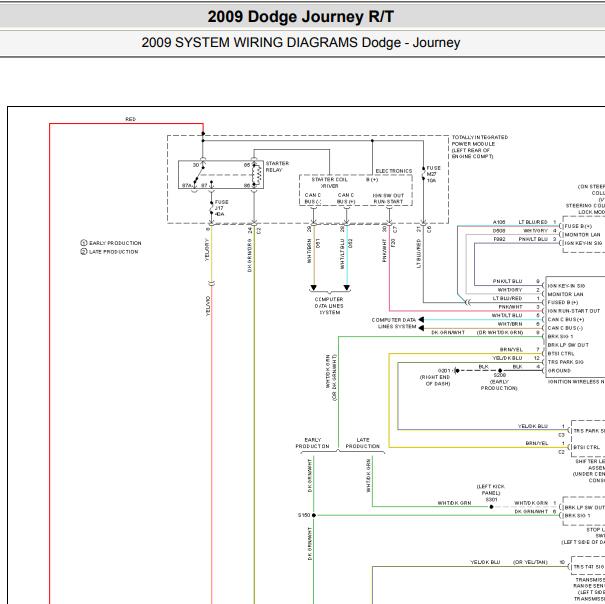Click 'EARLY PRODUCTION' above the wire brace
The height and width of the screenshot is (604, 605).
coord(313,443)
